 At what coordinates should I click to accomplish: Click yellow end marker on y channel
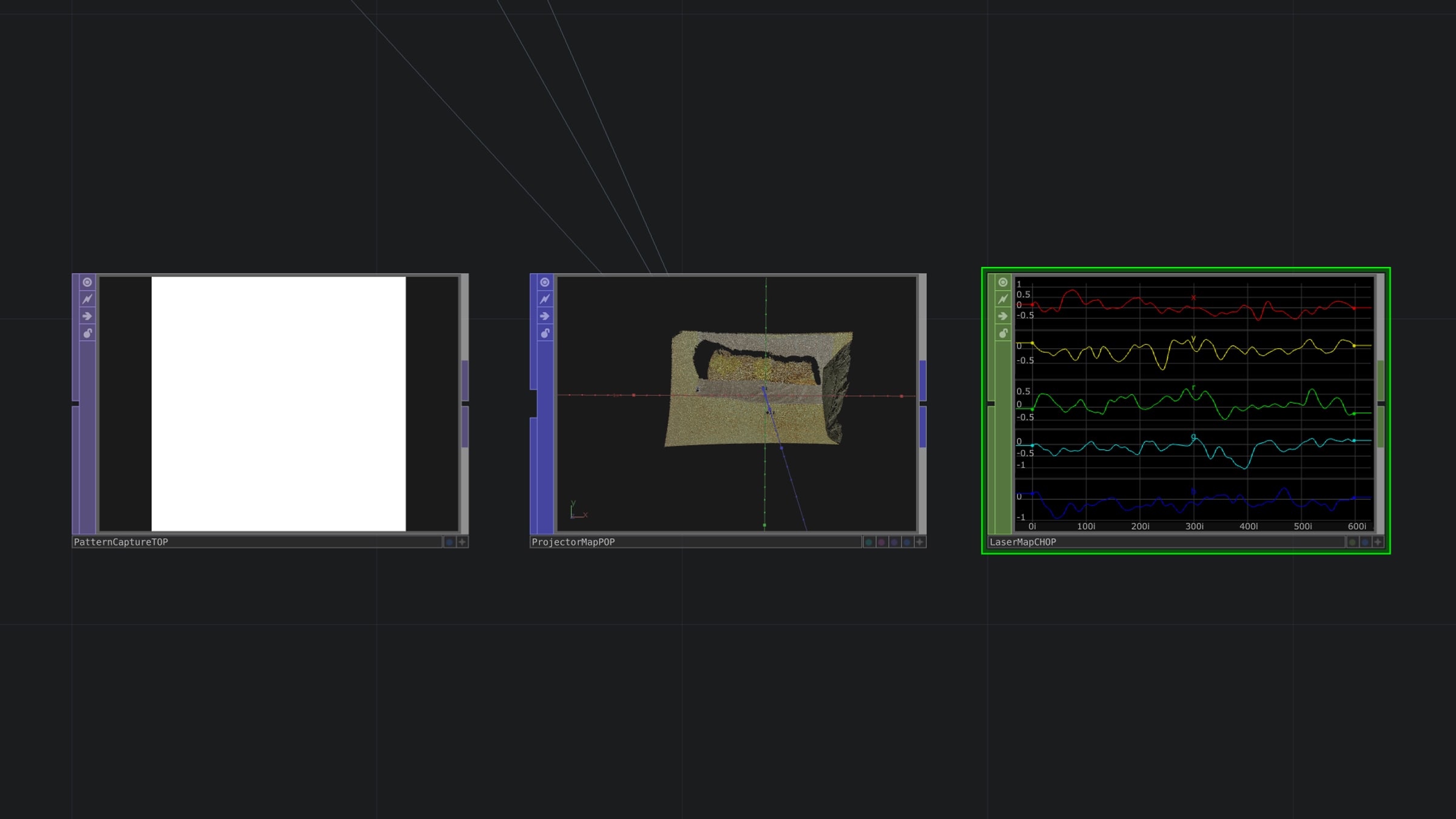[x=1354, y=346]
